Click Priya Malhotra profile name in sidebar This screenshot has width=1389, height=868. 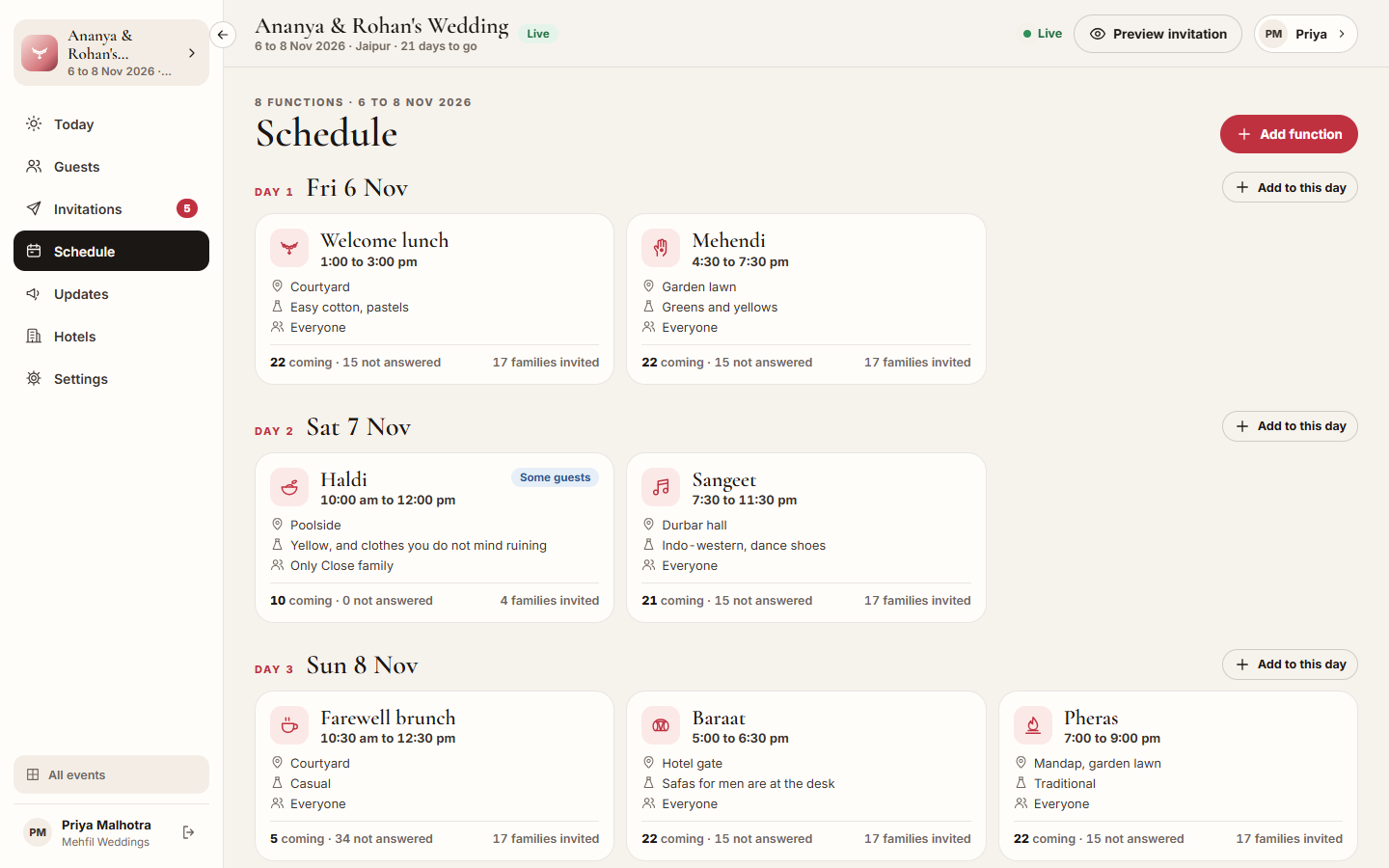point(106,825)
